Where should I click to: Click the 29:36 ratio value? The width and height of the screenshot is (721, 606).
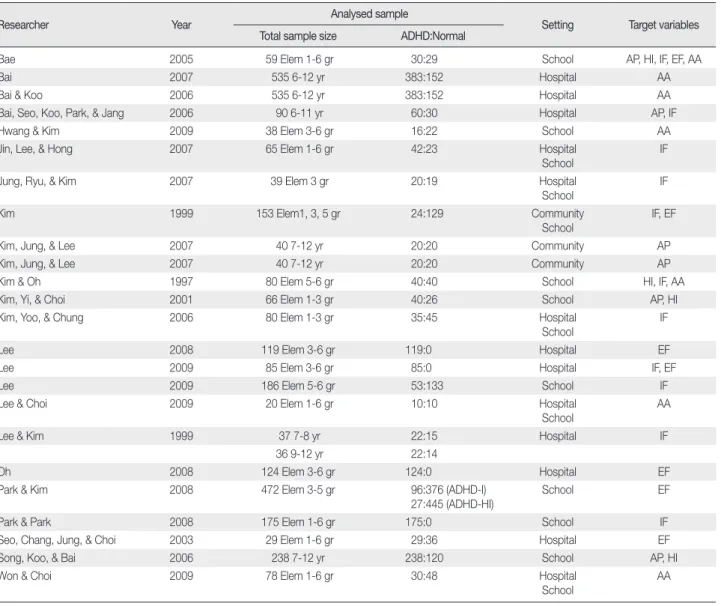point(424,540)
